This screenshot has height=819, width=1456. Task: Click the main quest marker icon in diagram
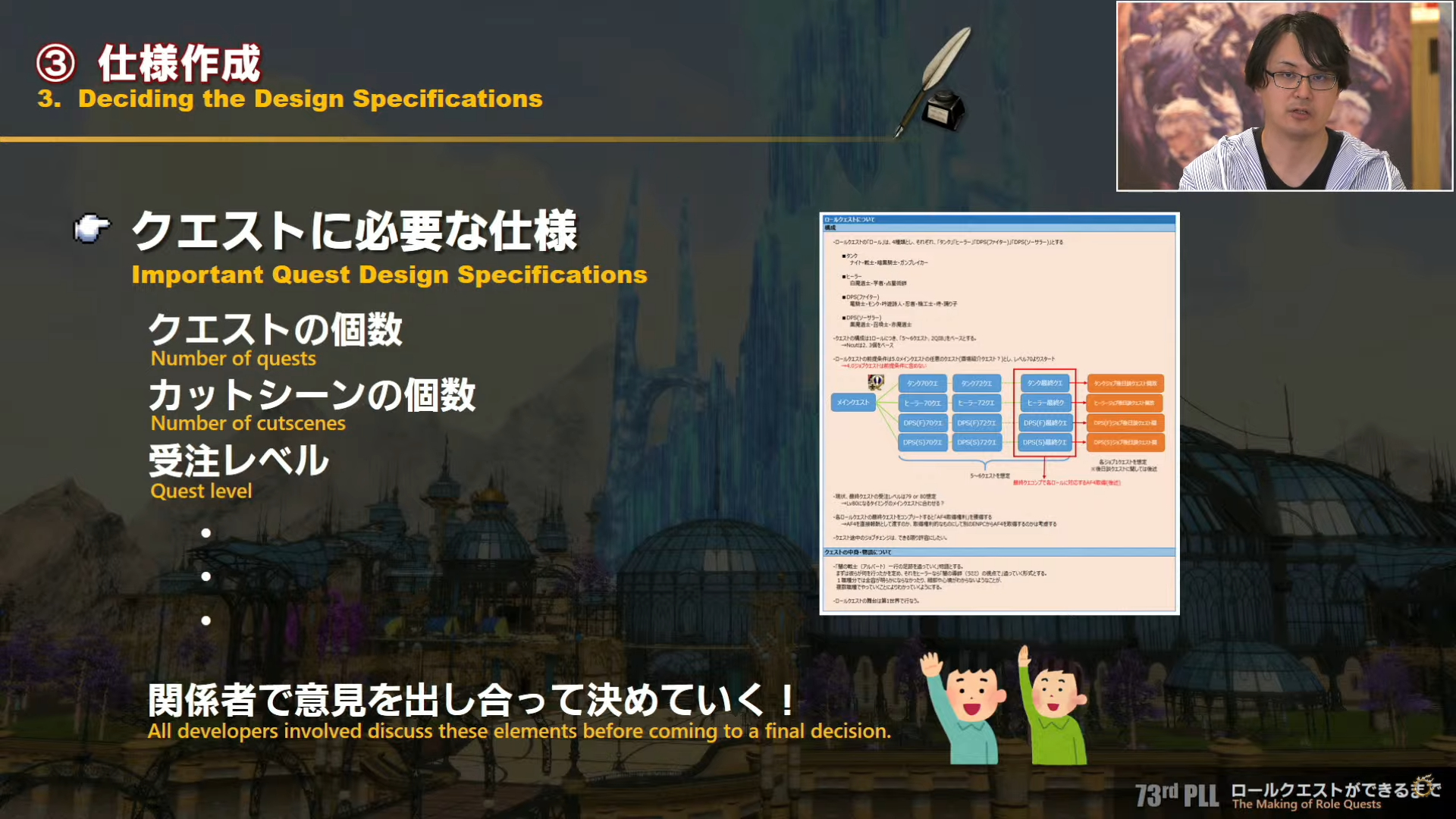(x=876, y=382)
